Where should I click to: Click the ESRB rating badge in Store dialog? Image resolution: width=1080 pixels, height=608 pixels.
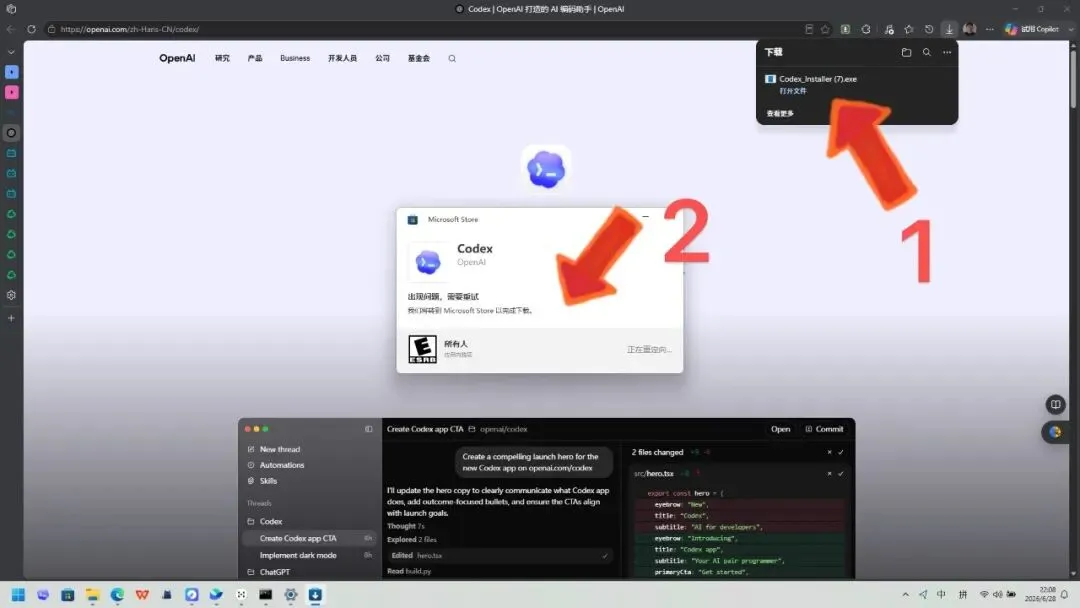422,349
